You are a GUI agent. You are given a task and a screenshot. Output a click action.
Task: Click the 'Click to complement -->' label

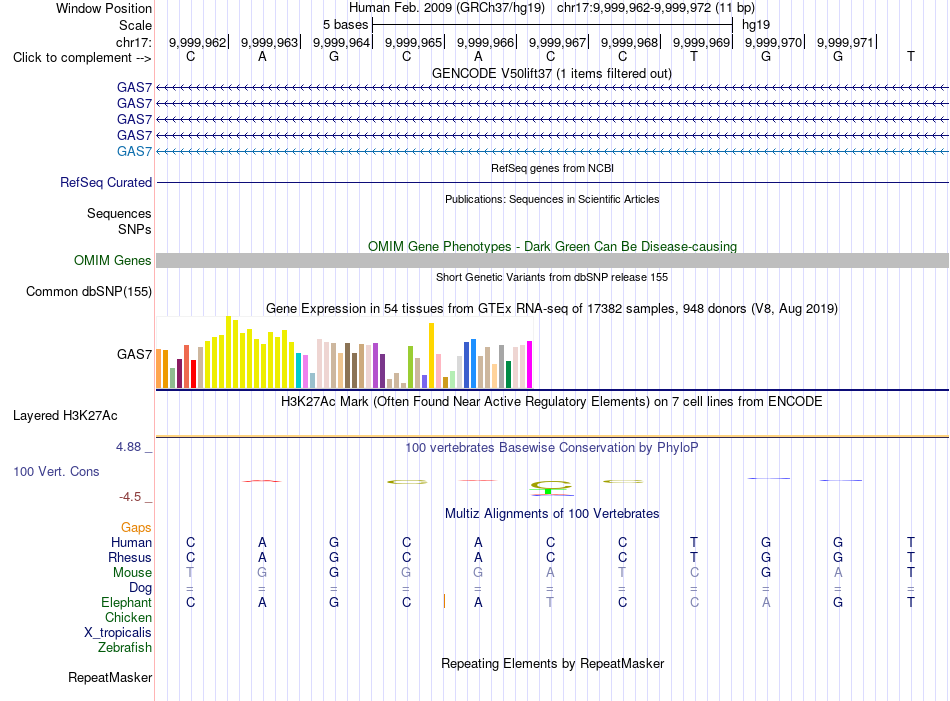82,58
